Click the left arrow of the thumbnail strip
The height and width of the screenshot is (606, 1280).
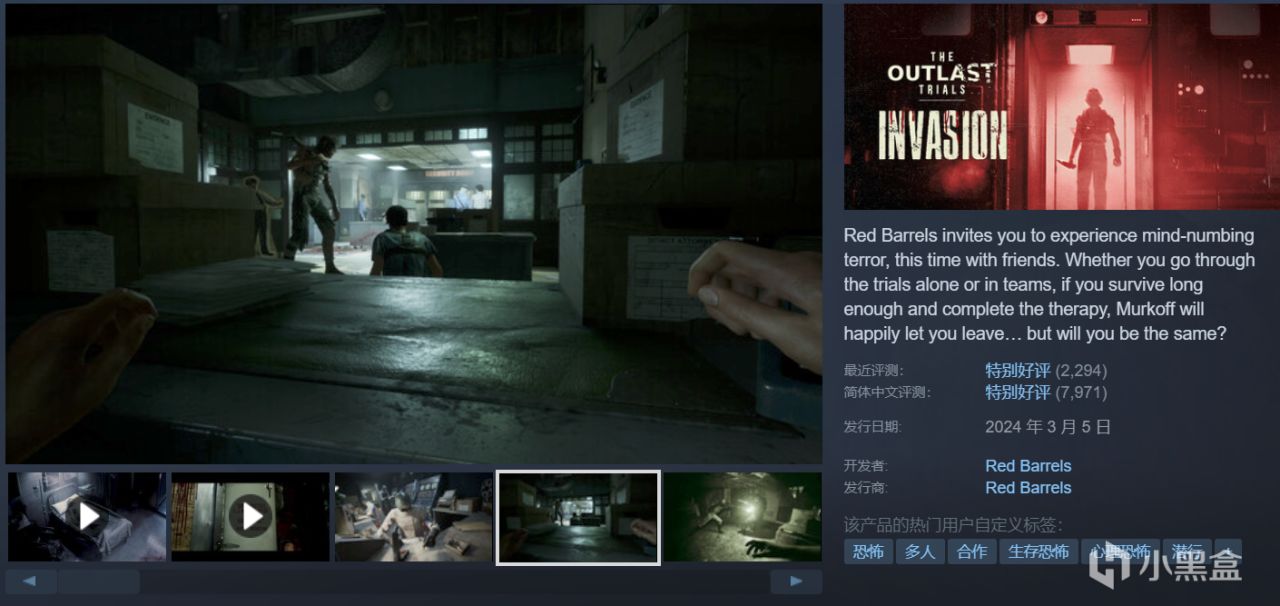31,581
